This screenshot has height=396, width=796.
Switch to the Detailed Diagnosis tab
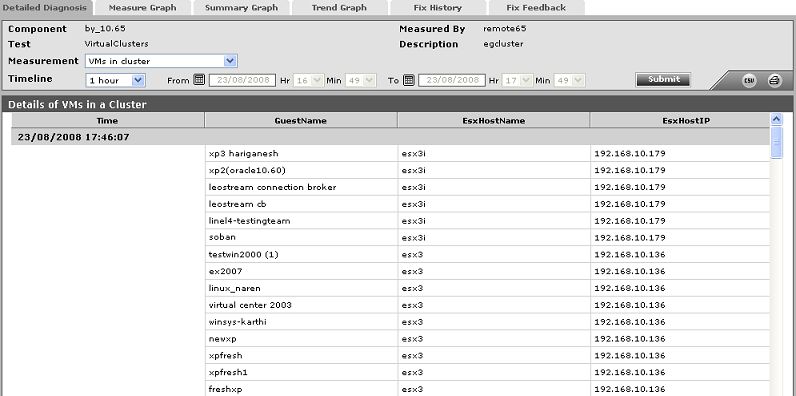click(46, 8)
